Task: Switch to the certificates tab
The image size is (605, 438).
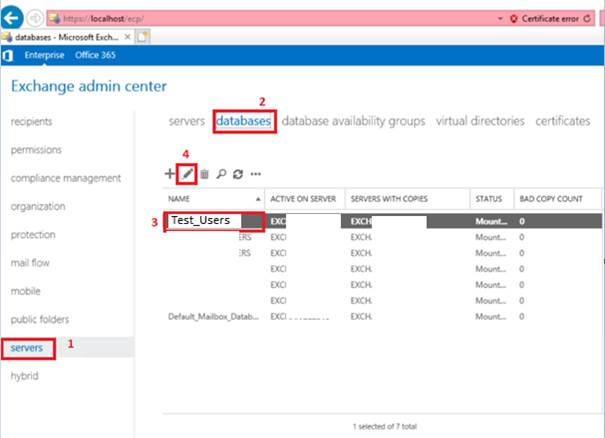Action: pos(562,121)
